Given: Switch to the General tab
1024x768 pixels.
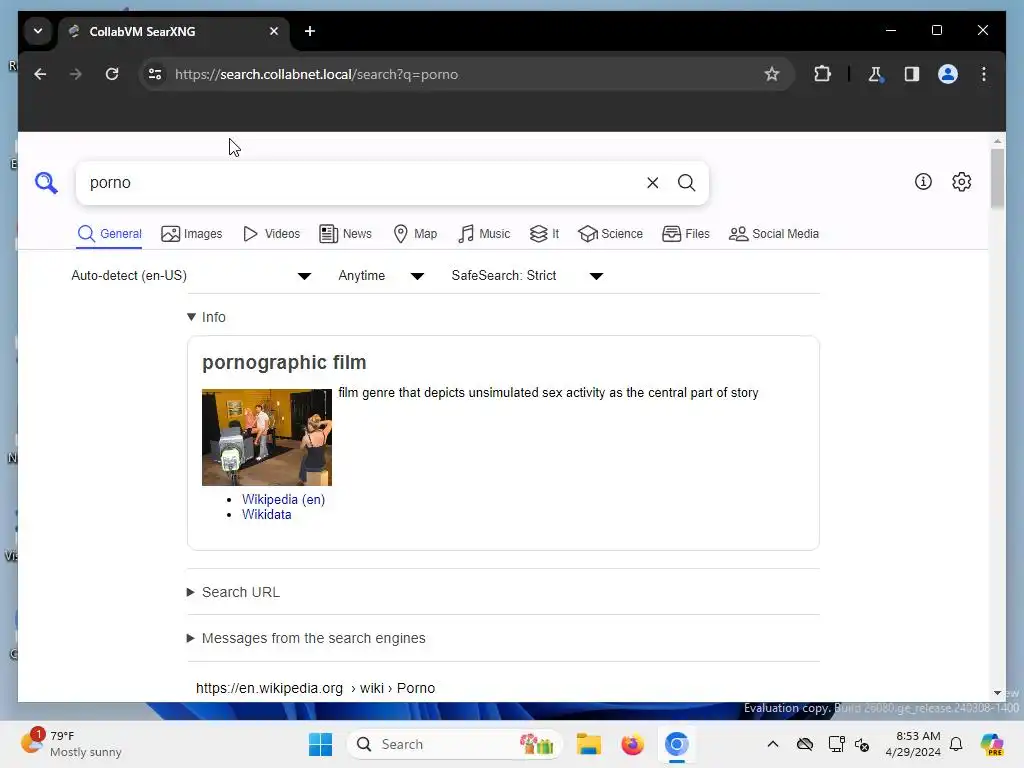Looking at the screenshot, I should pos(109,234).
